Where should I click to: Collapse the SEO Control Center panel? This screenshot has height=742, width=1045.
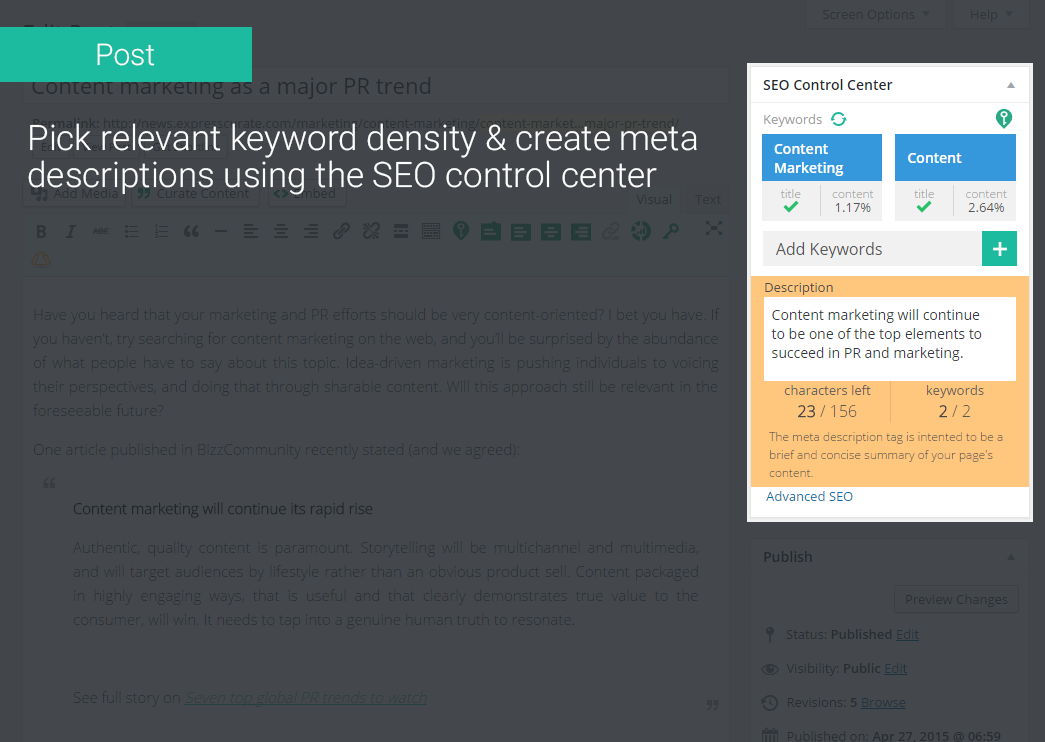[x=1011, y=85]
